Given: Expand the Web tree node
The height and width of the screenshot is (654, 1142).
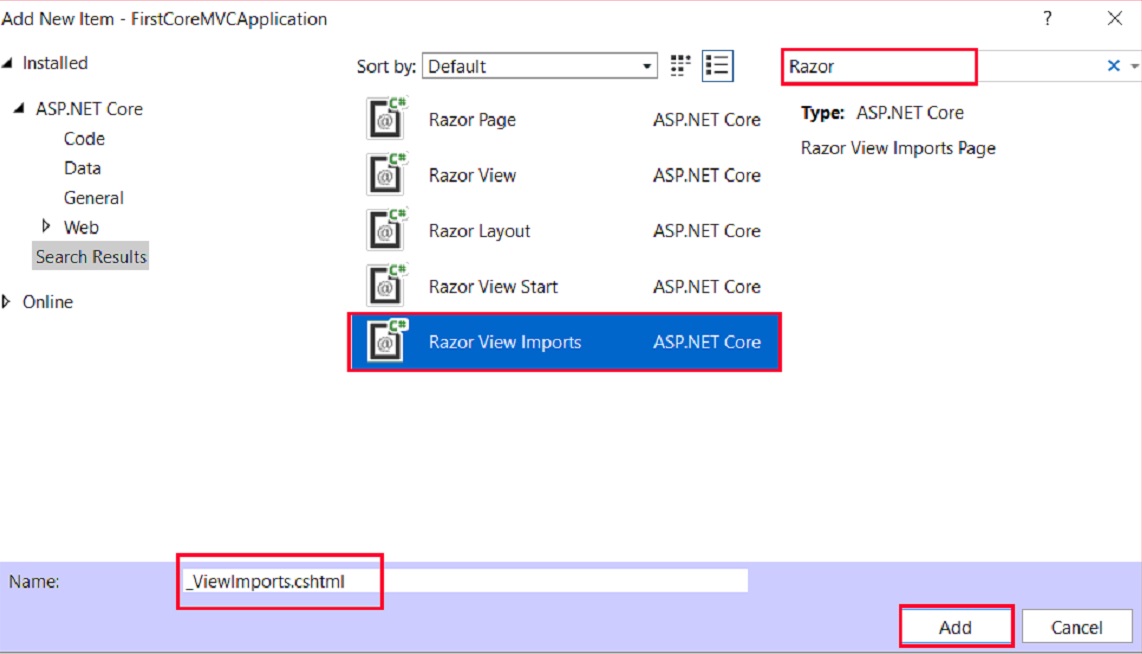Looking at the screenshot, I should coord(46,226).
